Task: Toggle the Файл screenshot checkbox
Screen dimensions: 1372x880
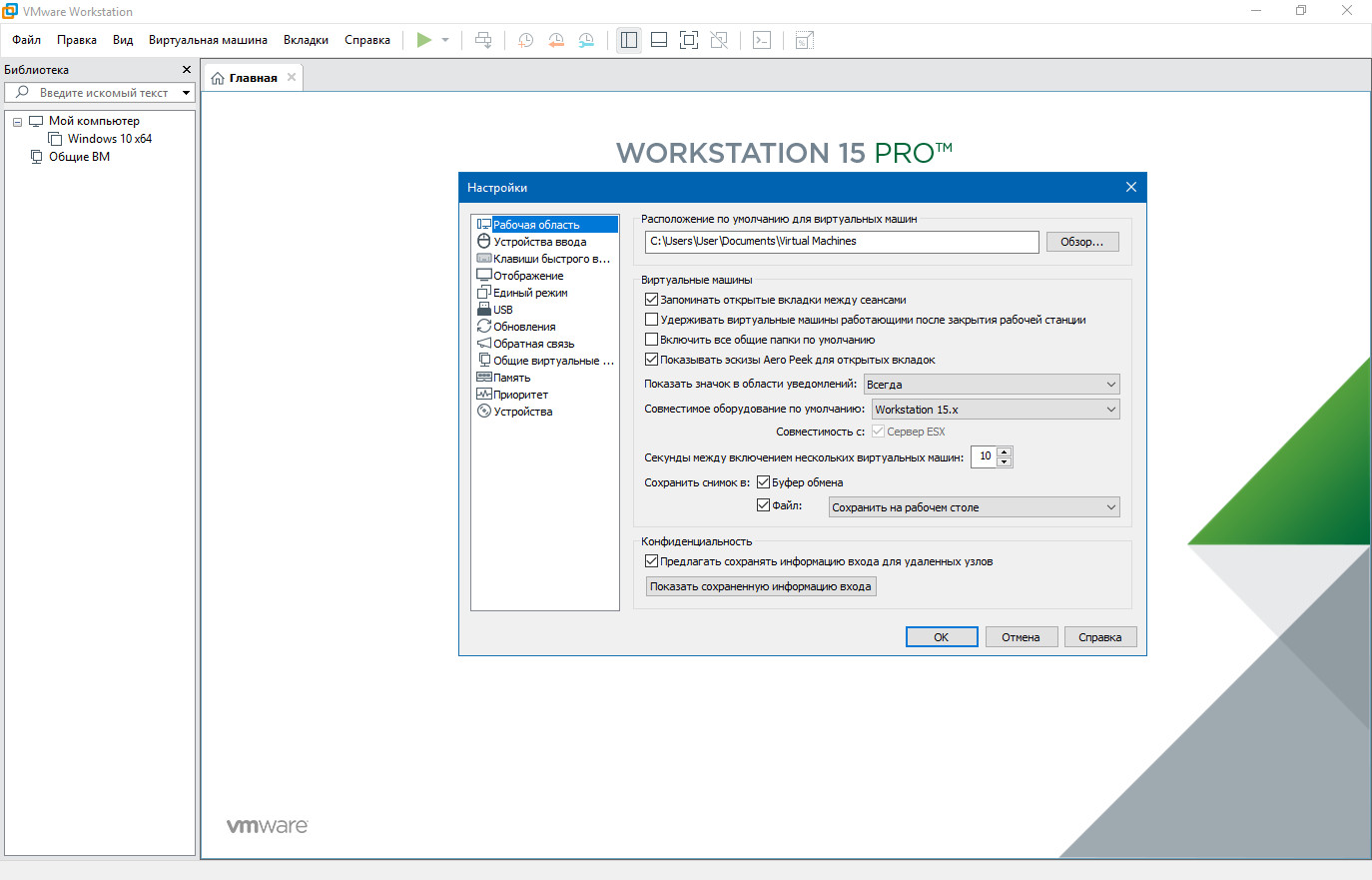Action: (x=763, y=505)
